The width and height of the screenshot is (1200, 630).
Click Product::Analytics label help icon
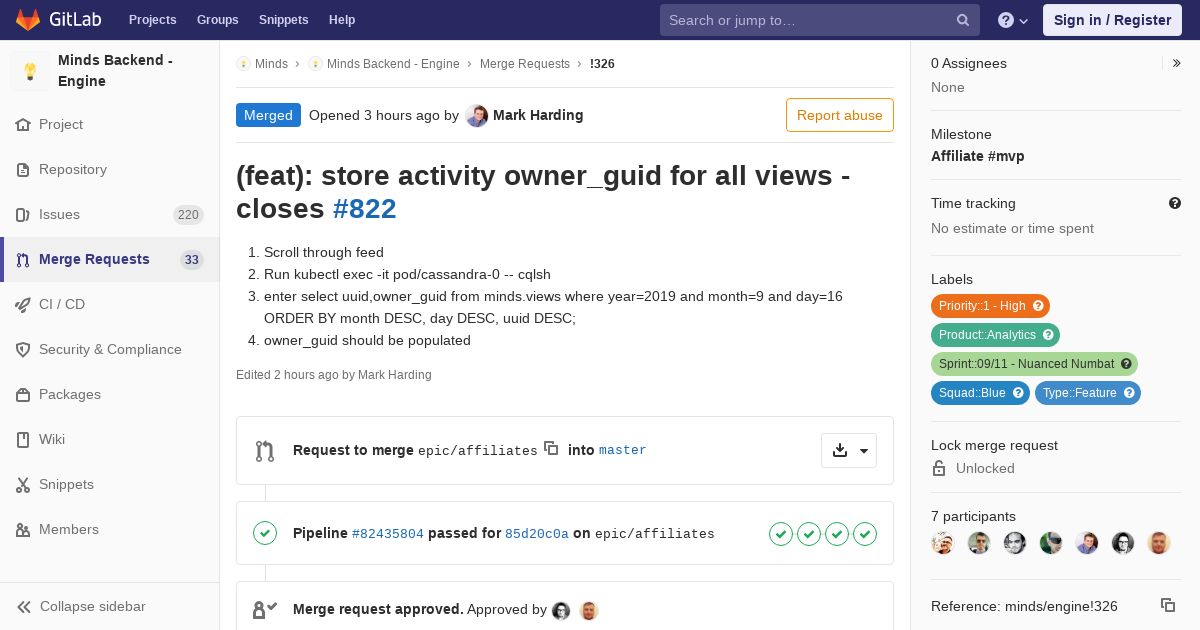(1048, 335)
